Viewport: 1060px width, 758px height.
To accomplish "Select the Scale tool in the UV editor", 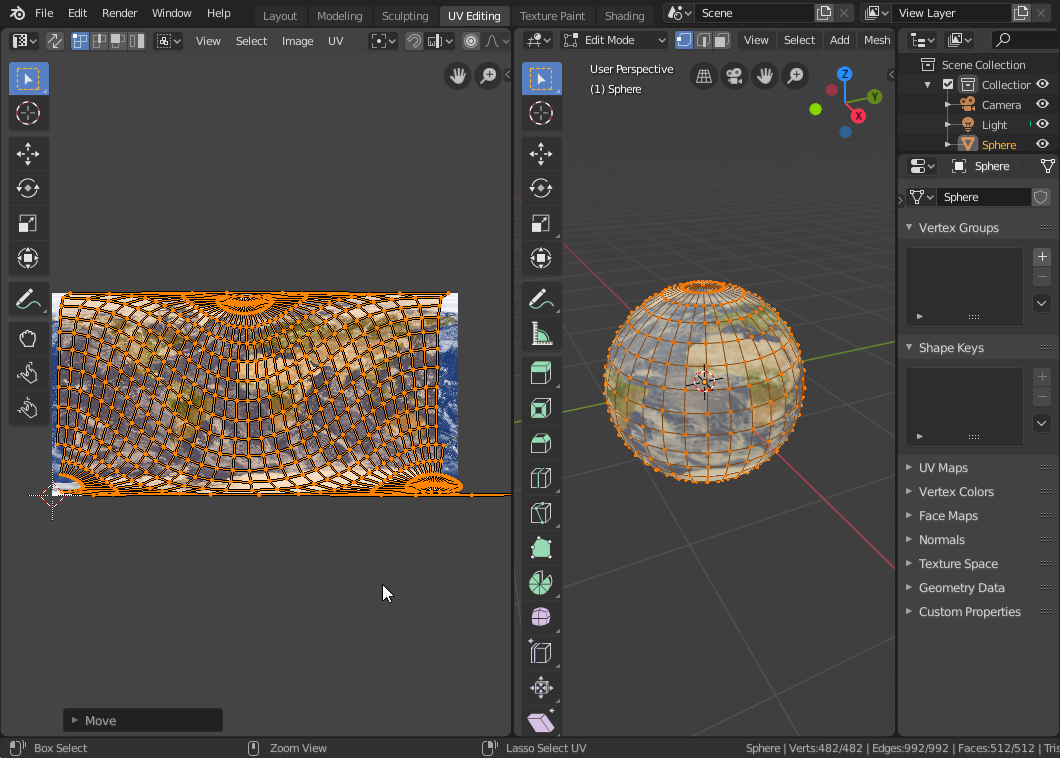I will click(x=28, y=223).
